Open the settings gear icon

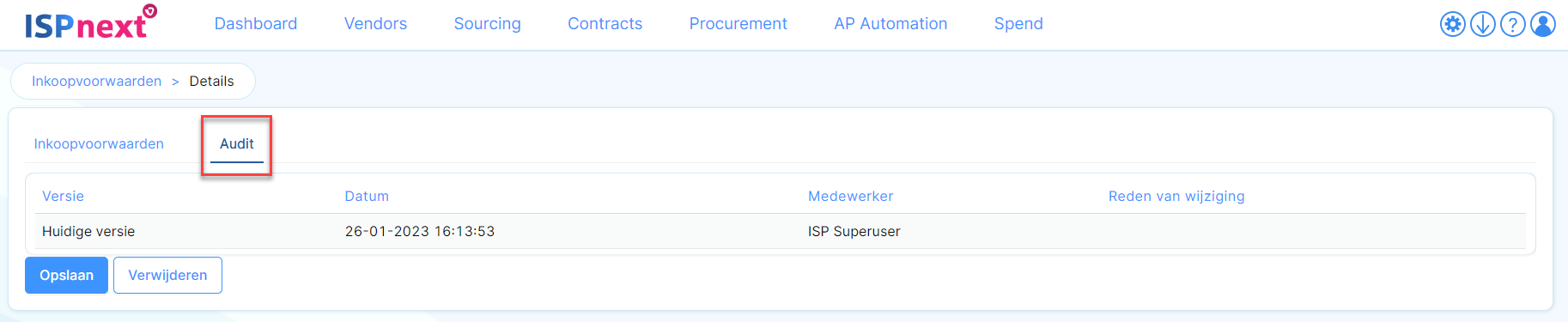pos(1452,24)
